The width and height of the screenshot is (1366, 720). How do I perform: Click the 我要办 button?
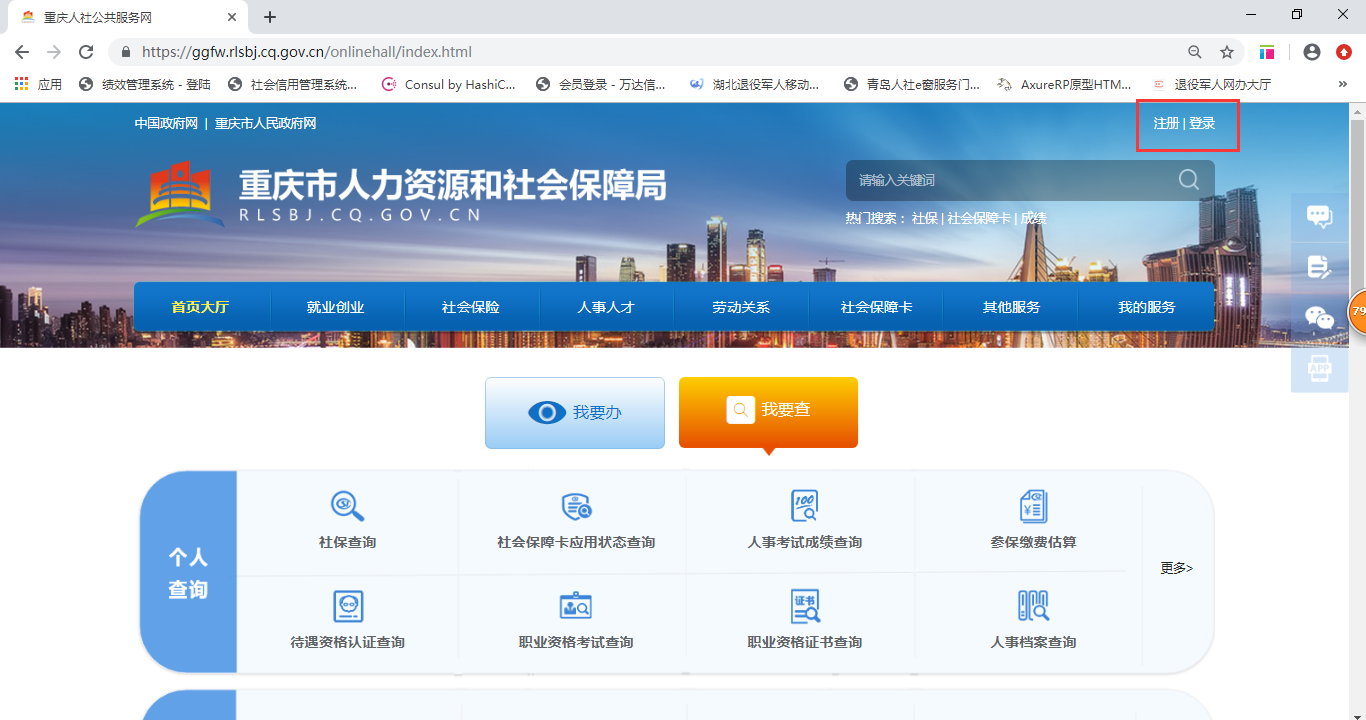575,412
